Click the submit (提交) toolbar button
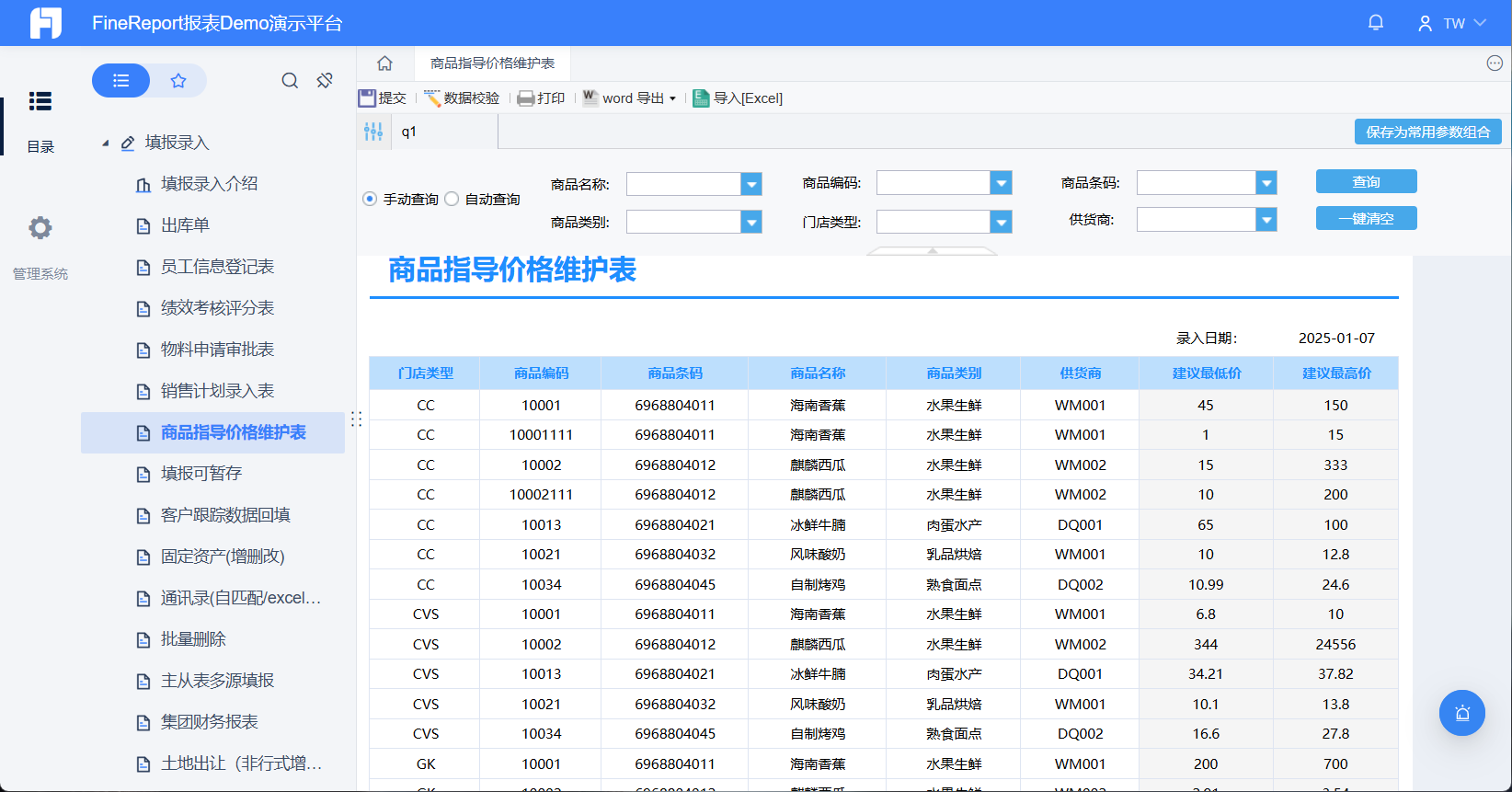This screenshot has height=792, width=1512. click(x=383, y=98)
